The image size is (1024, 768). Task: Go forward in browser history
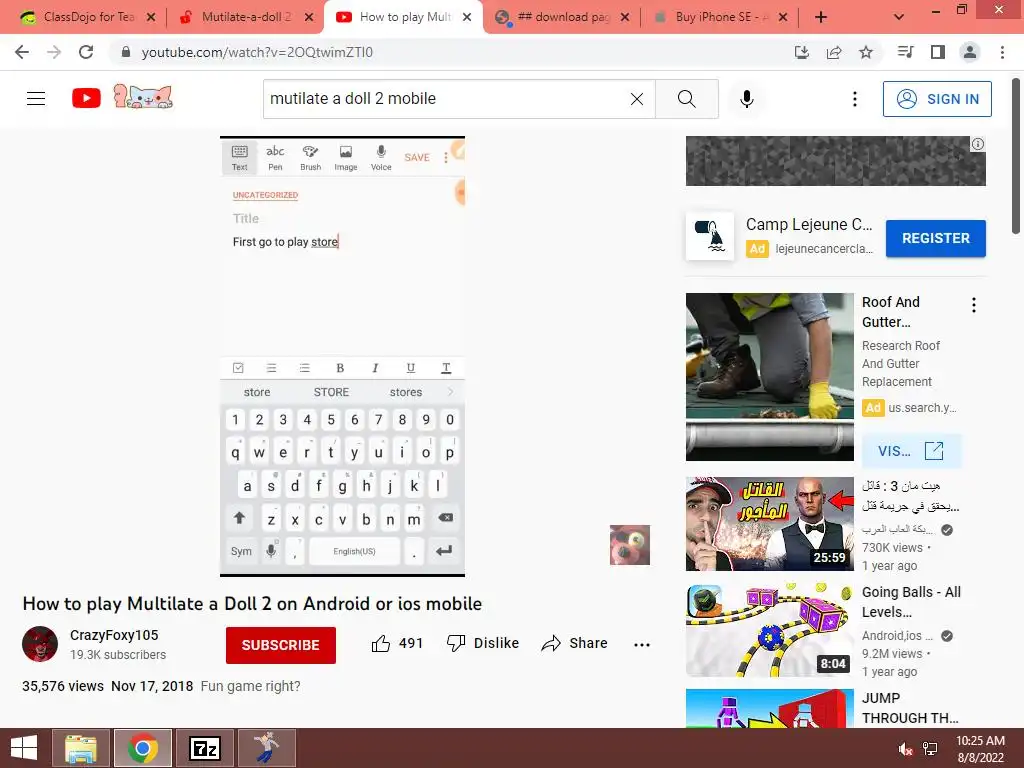pos(54,52)
